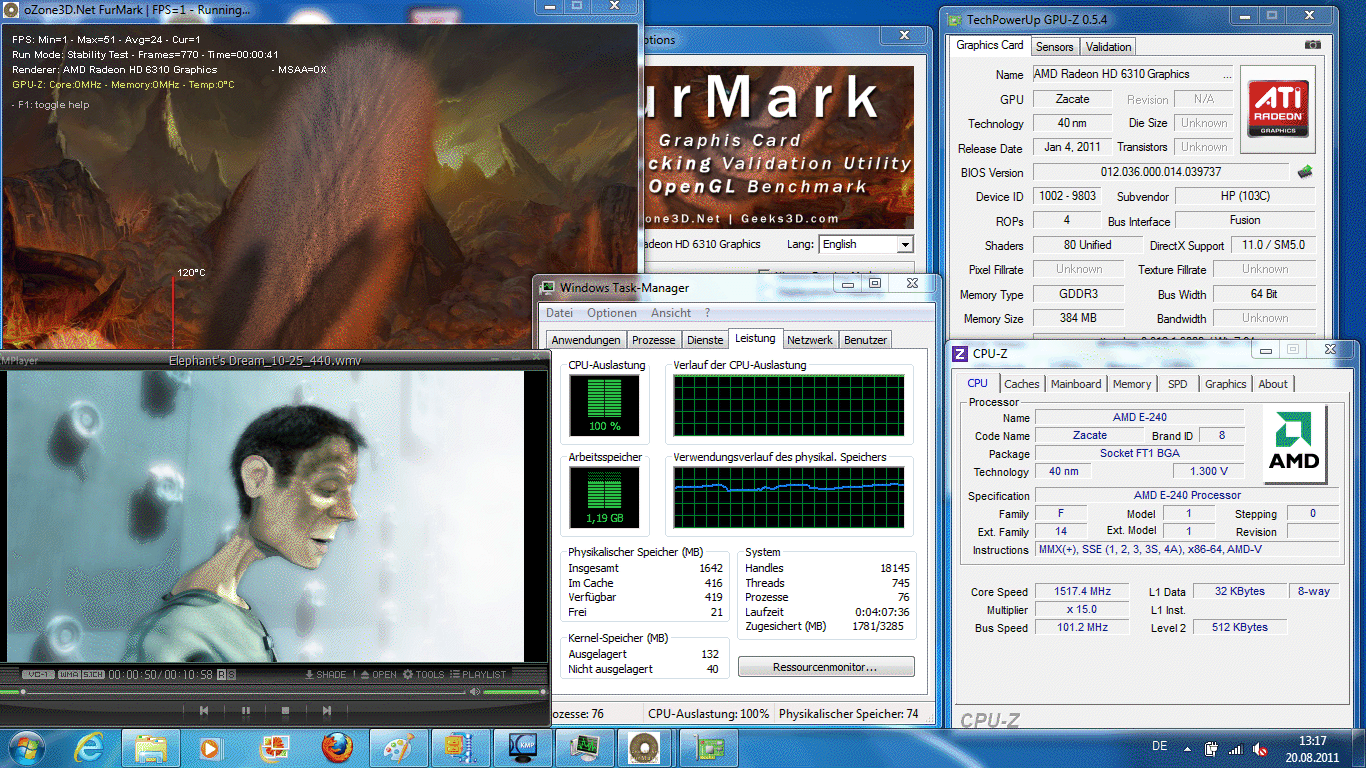
Task: Click the ATI Radeon logo in GPU-Z
Action: (x=1279, y=109)
